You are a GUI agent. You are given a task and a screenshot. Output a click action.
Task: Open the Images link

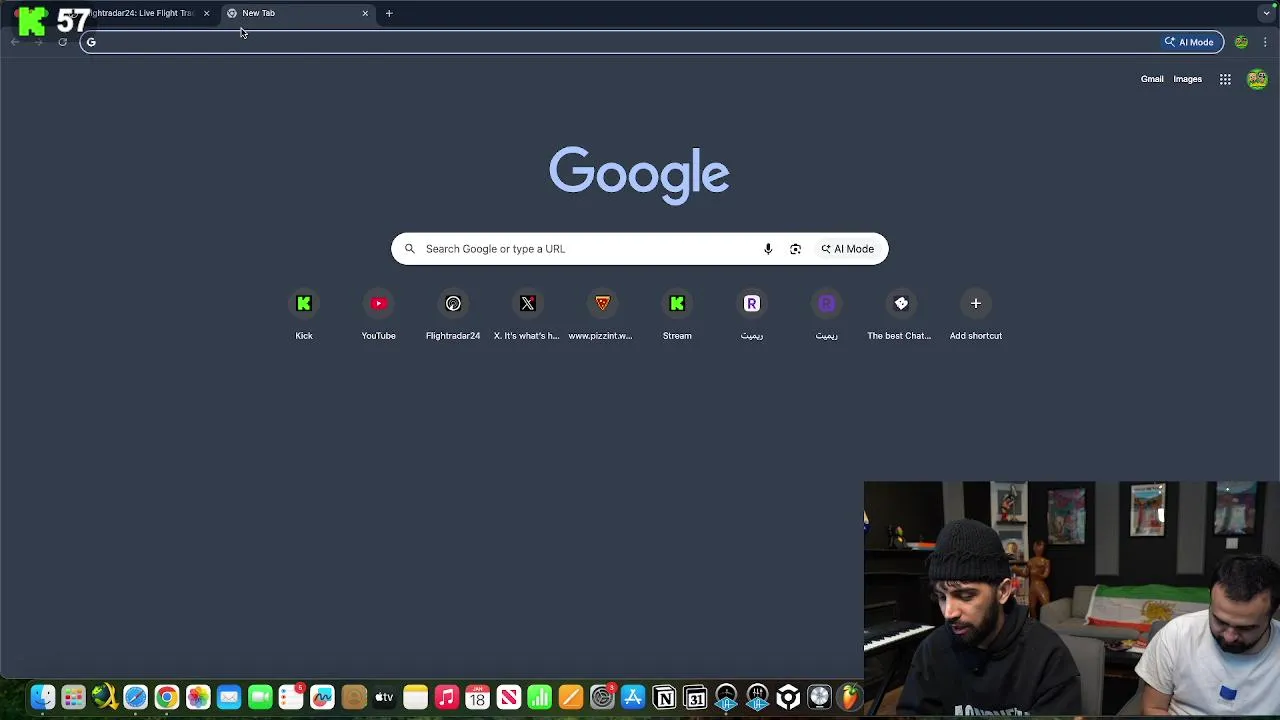point(1187,79)
